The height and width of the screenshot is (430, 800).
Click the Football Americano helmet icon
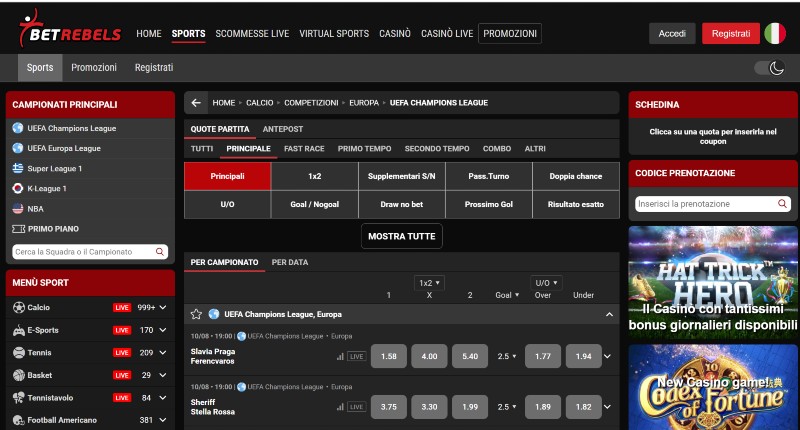click(18, 420)
